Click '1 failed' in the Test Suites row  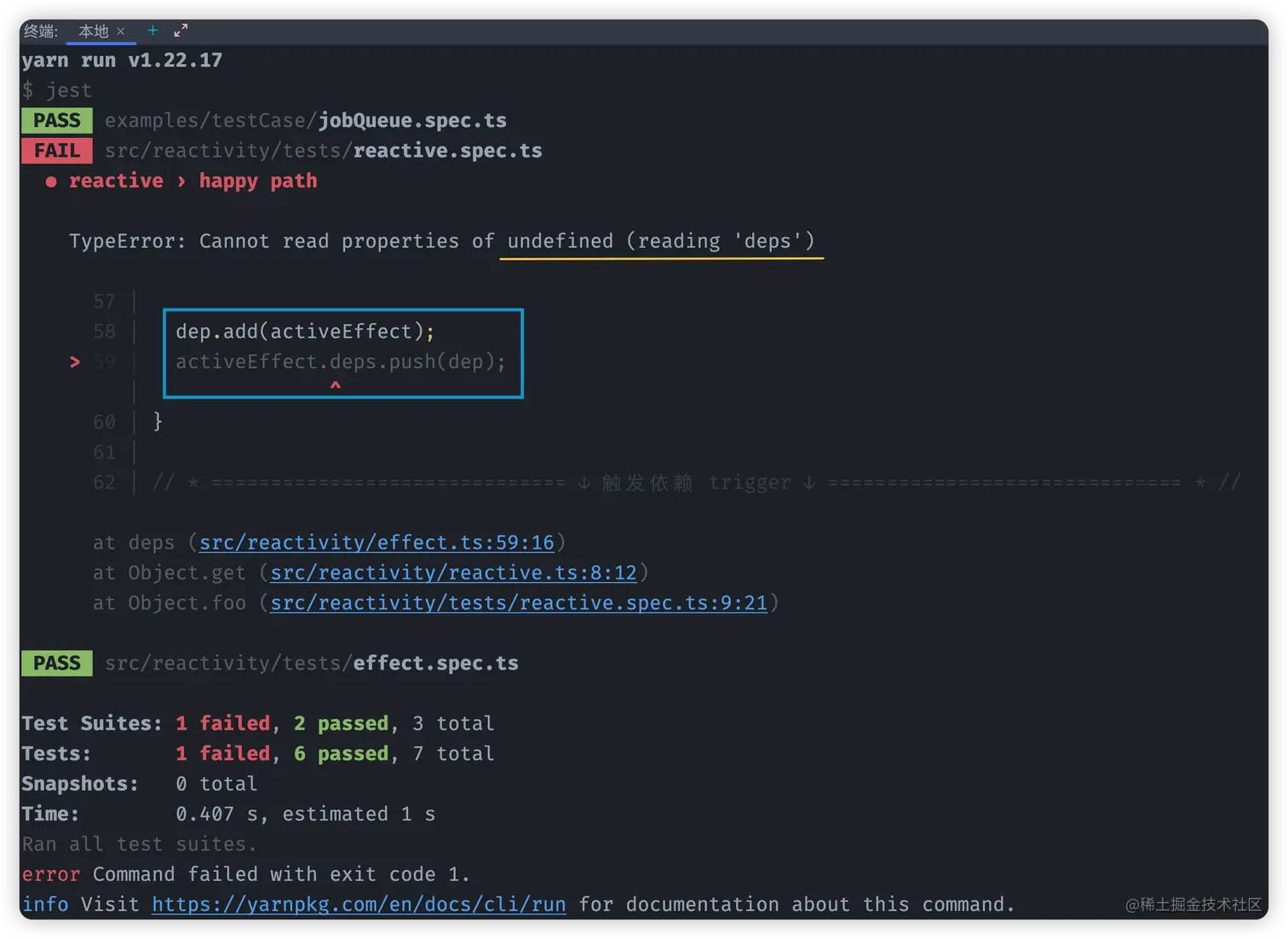click(x=222, y=723)
